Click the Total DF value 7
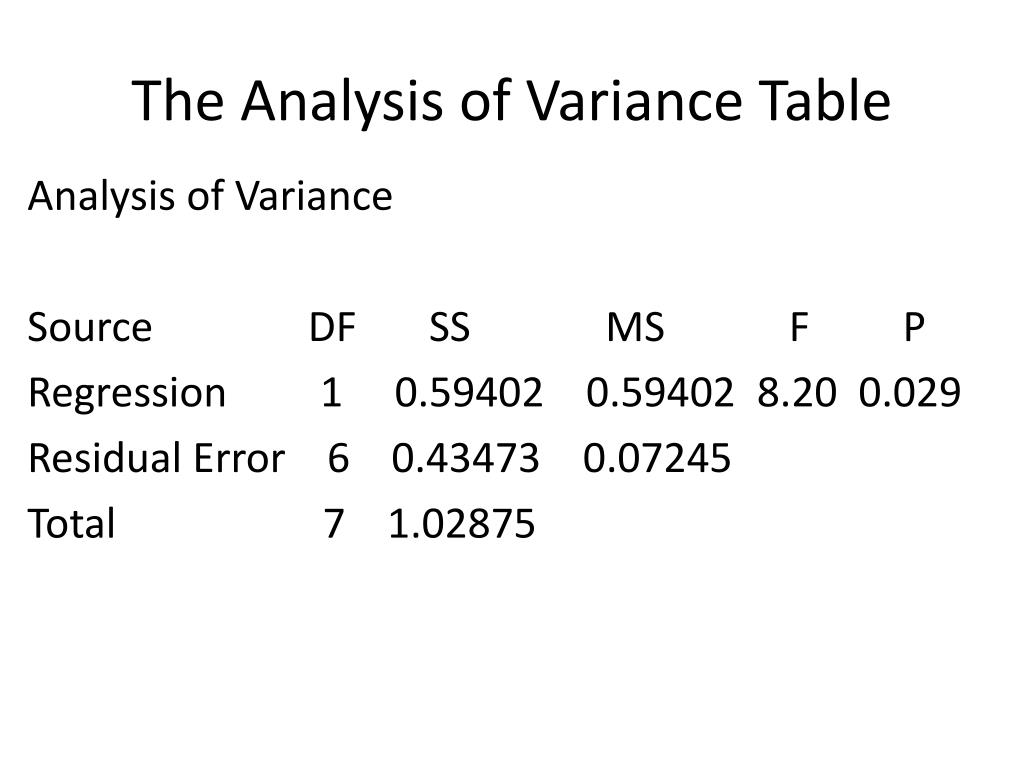Screen dimensions: 1024x768 [x=334, y=523]
